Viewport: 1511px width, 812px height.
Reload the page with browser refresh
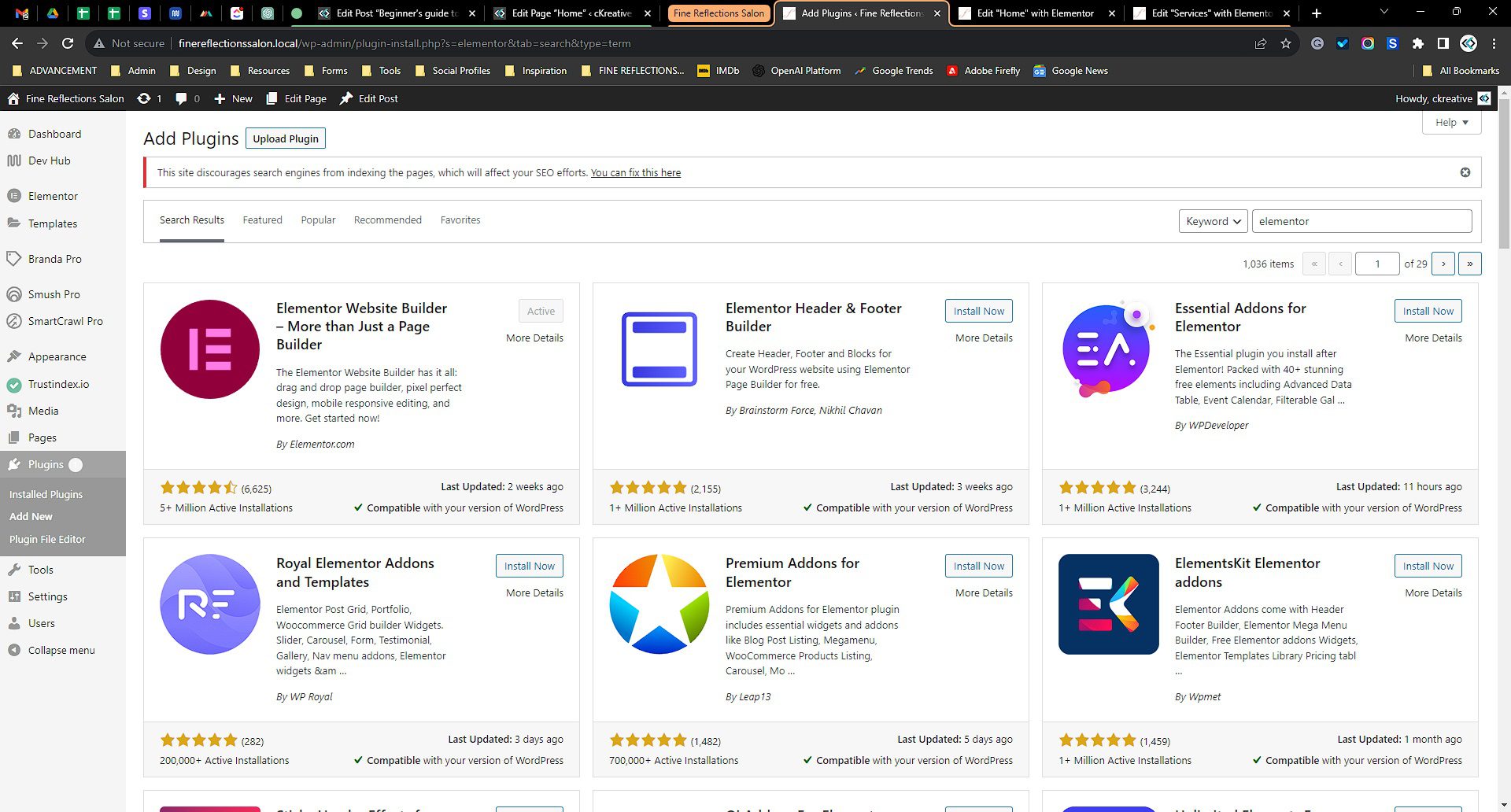[68, 43]
